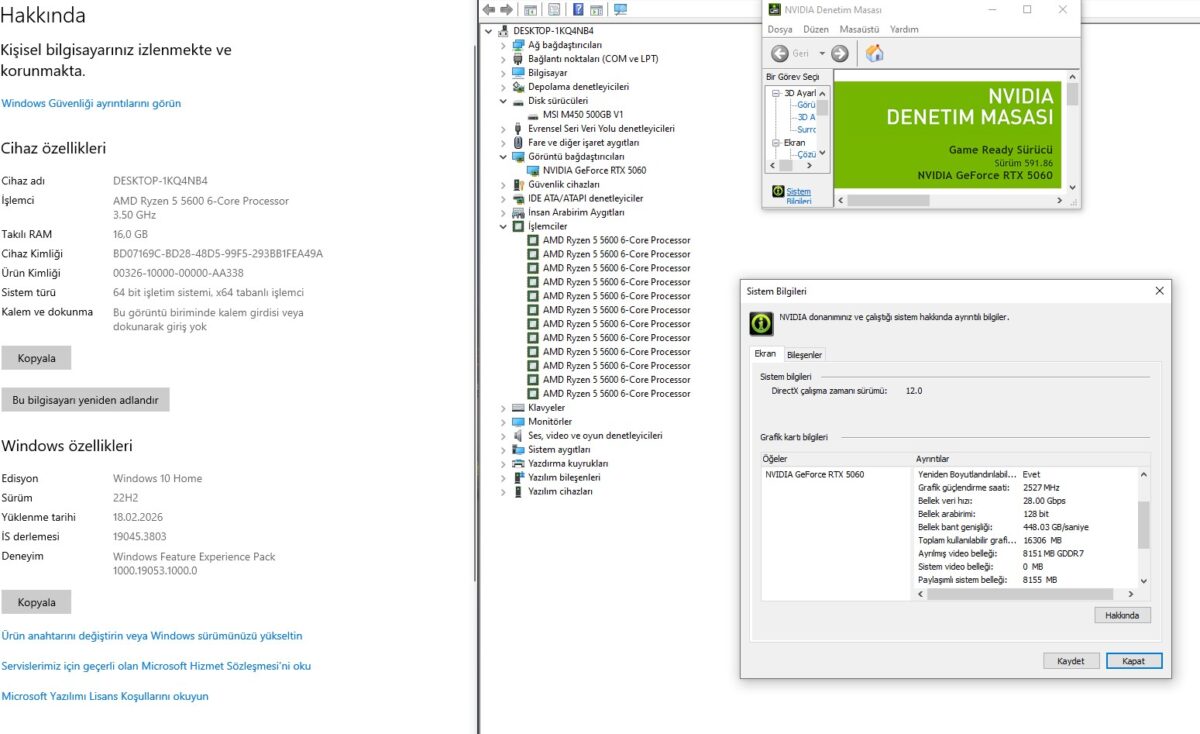The height and width of the screenshot is (734, 1200).
Task: Open Microsoft Yazılımı Lisans Koşullarını okuyun link
Action: point(105,696)
